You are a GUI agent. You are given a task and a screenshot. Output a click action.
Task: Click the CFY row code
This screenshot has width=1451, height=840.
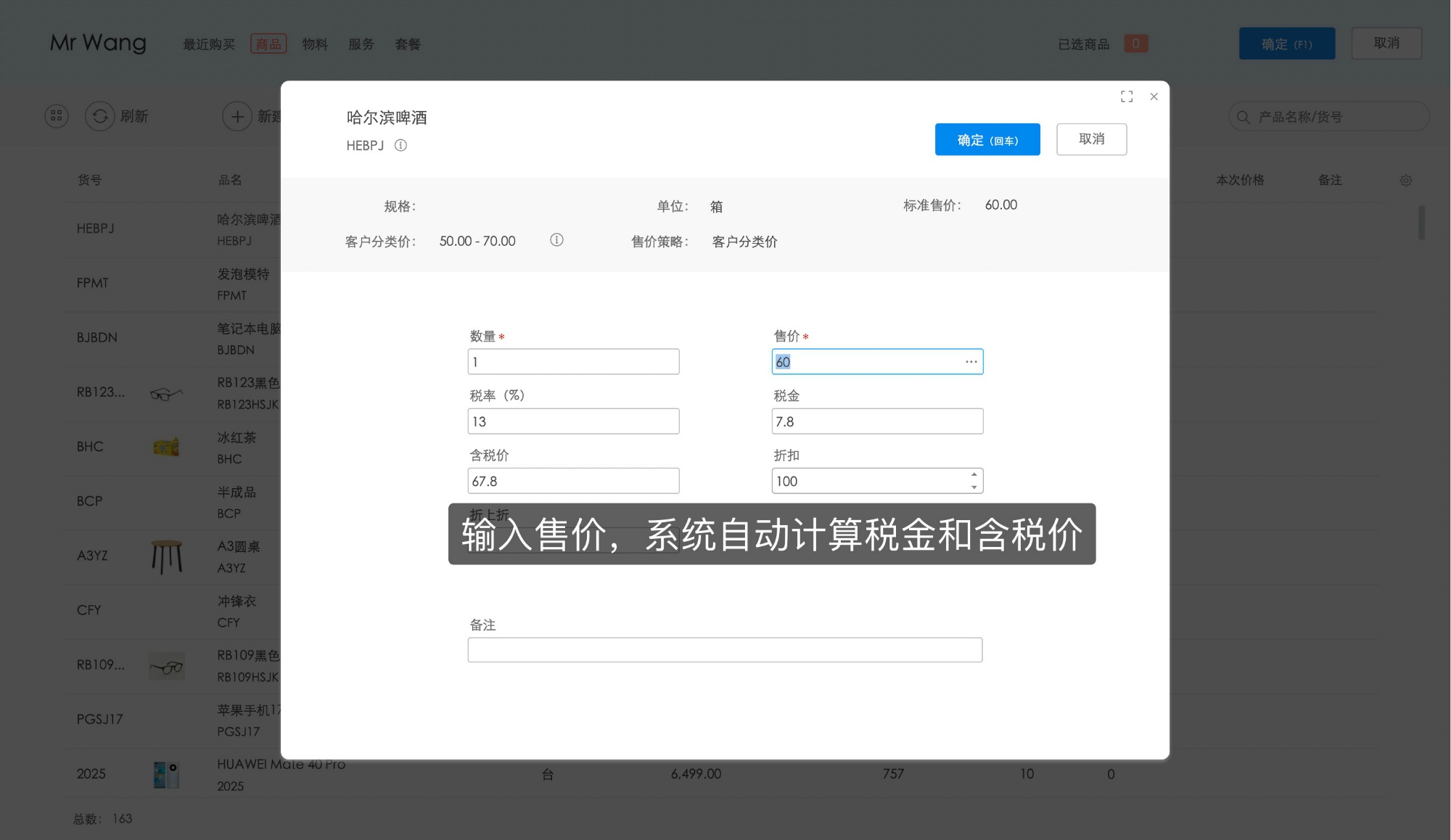(x=89, y=610)
